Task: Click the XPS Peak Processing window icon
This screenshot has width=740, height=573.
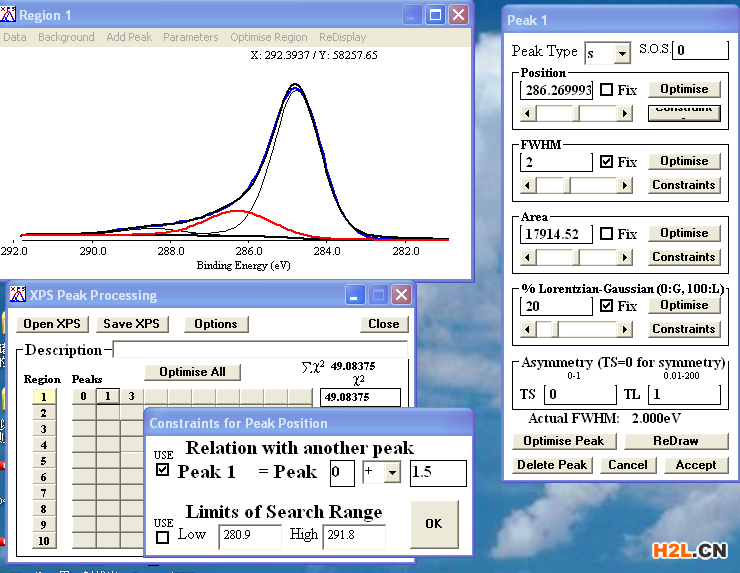Action: 18,295
